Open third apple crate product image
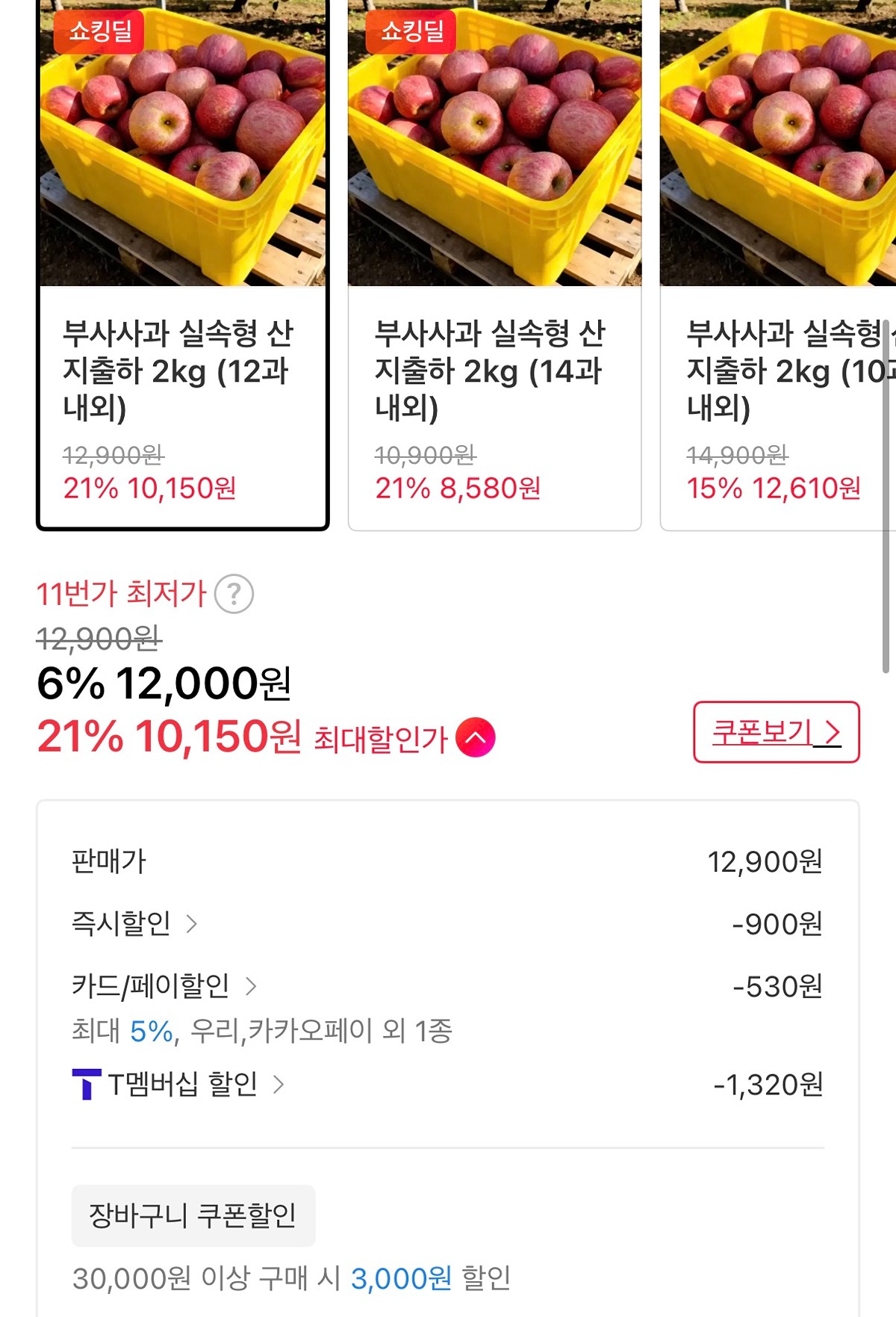Viewport: 896px width, 1317px height. 778,143
